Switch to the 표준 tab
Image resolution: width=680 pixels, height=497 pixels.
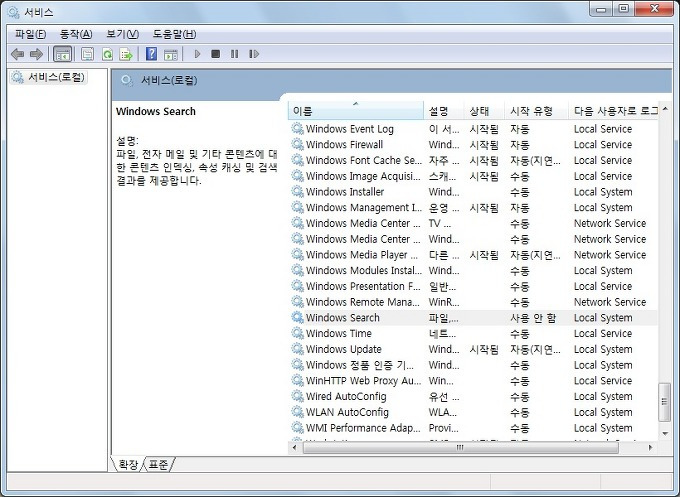(158, 464)
